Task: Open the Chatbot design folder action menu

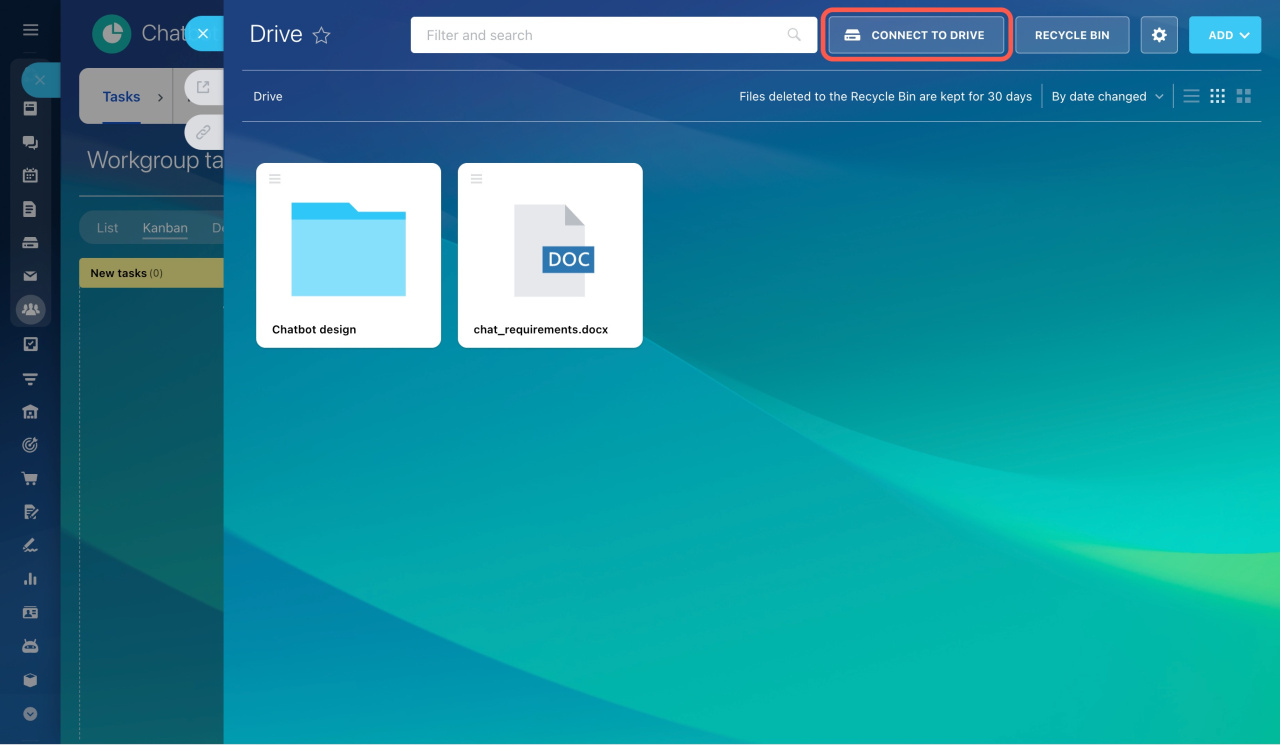Action: click(x=275, y=179)
